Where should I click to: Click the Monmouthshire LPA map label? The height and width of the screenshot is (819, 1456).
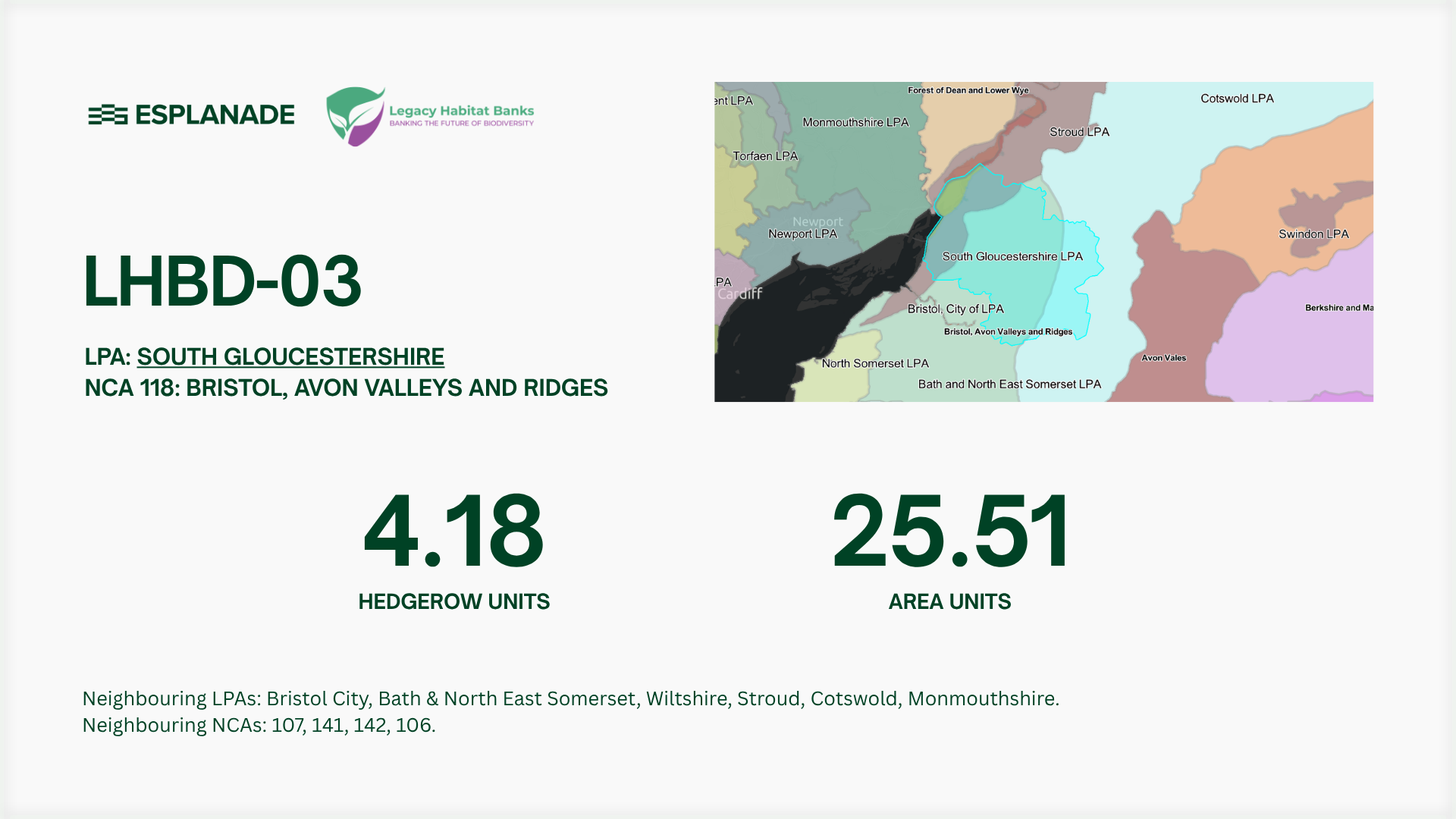855,122
